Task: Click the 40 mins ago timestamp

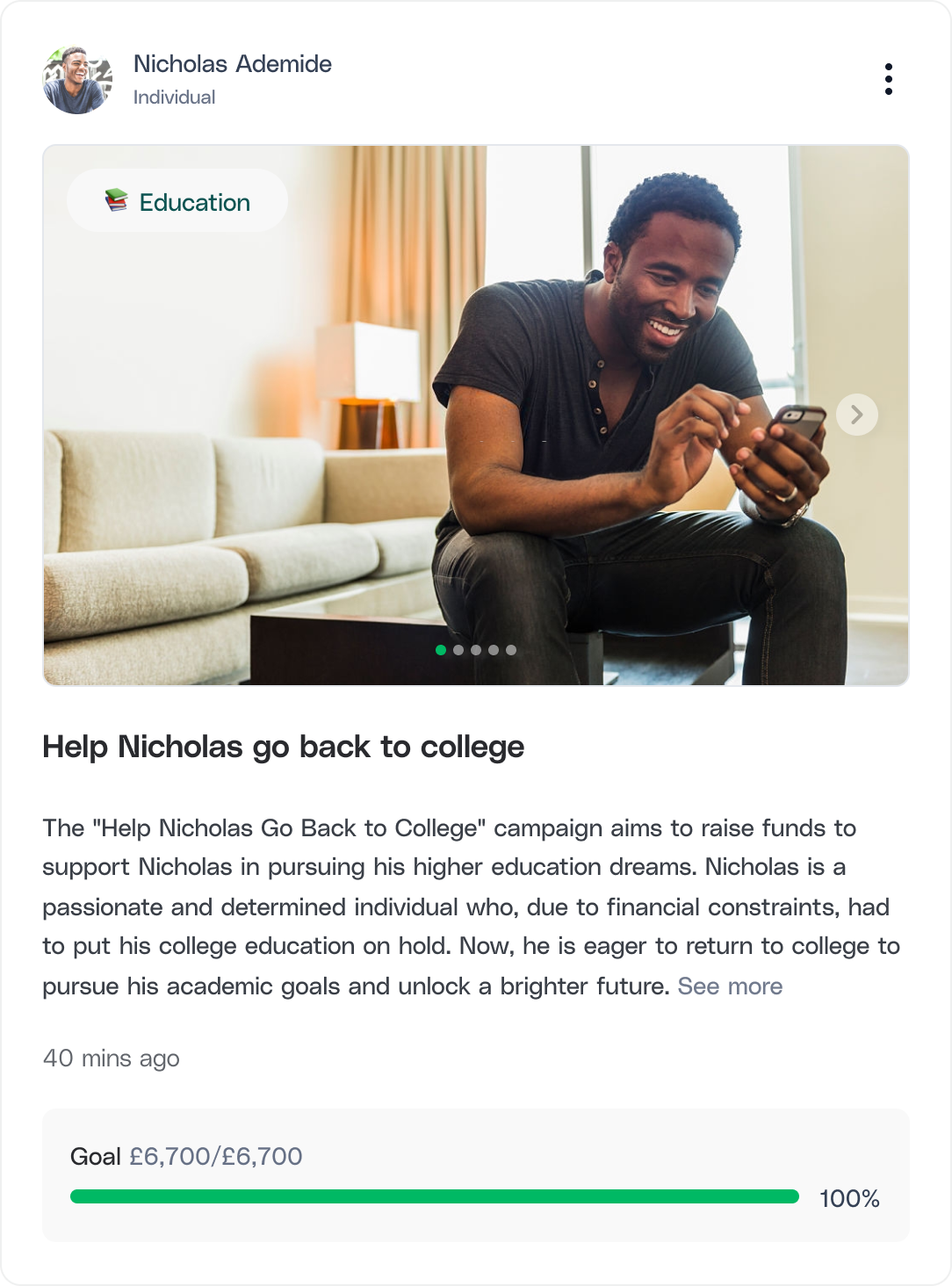Action: [112, 1058]
